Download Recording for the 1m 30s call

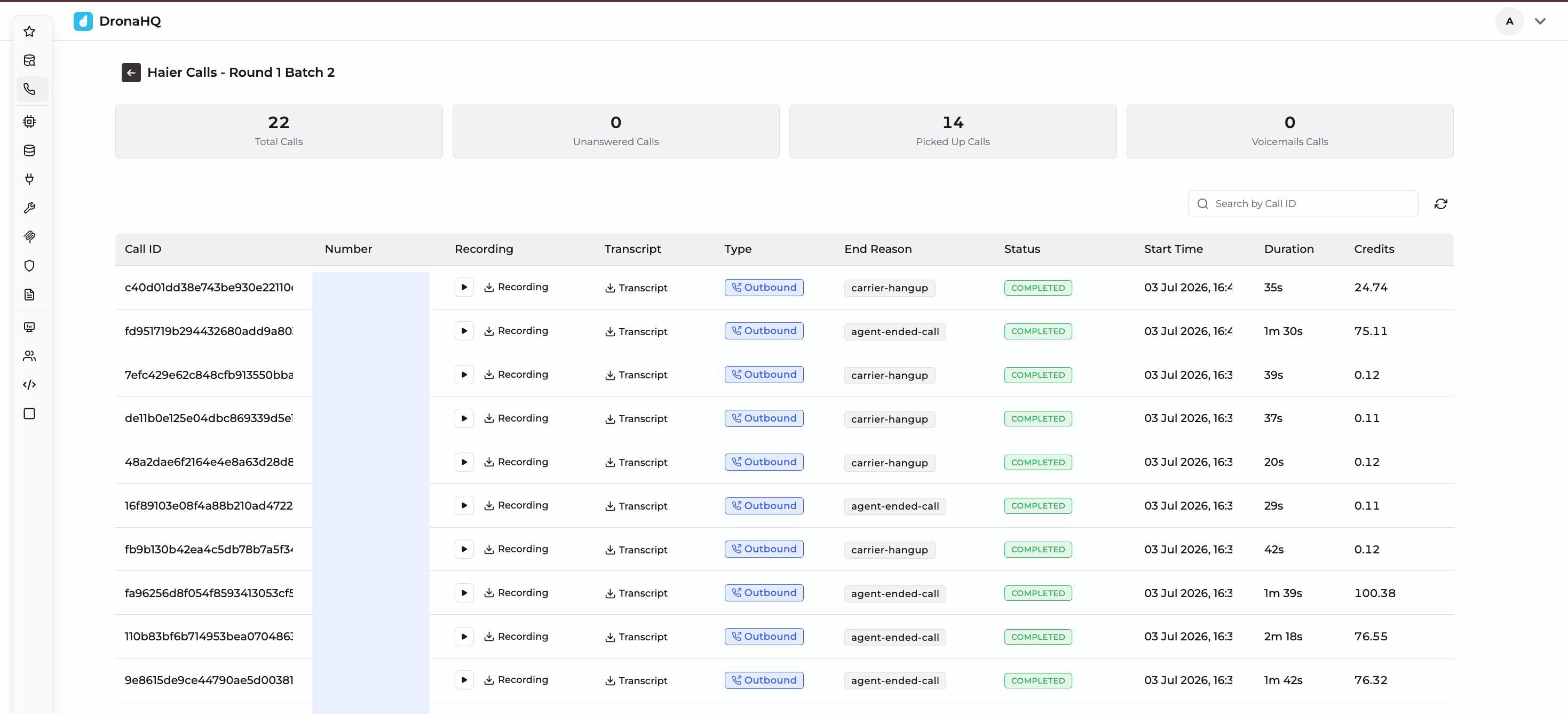(516, 331)
